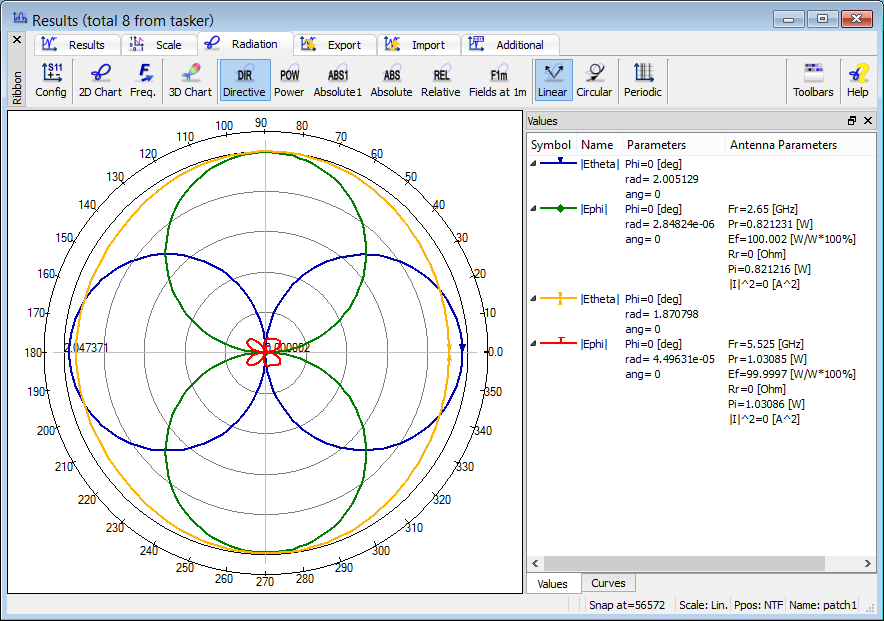Click the Periodic icon
Viewport: 884px width, 621px height.
pyautogui.click(x=643, y=81)
